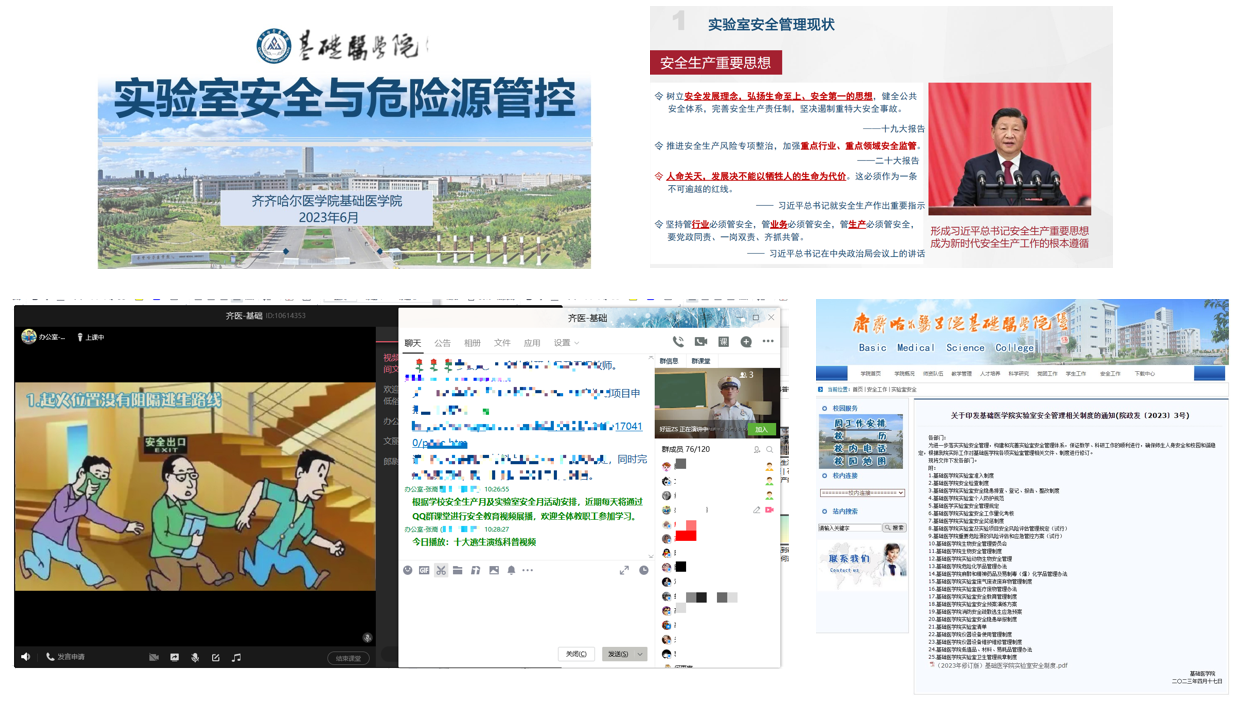This screenshot has width=1244, height=702.
Task: Open the image picture icon in chat toolbar
Action: (494, 570)
